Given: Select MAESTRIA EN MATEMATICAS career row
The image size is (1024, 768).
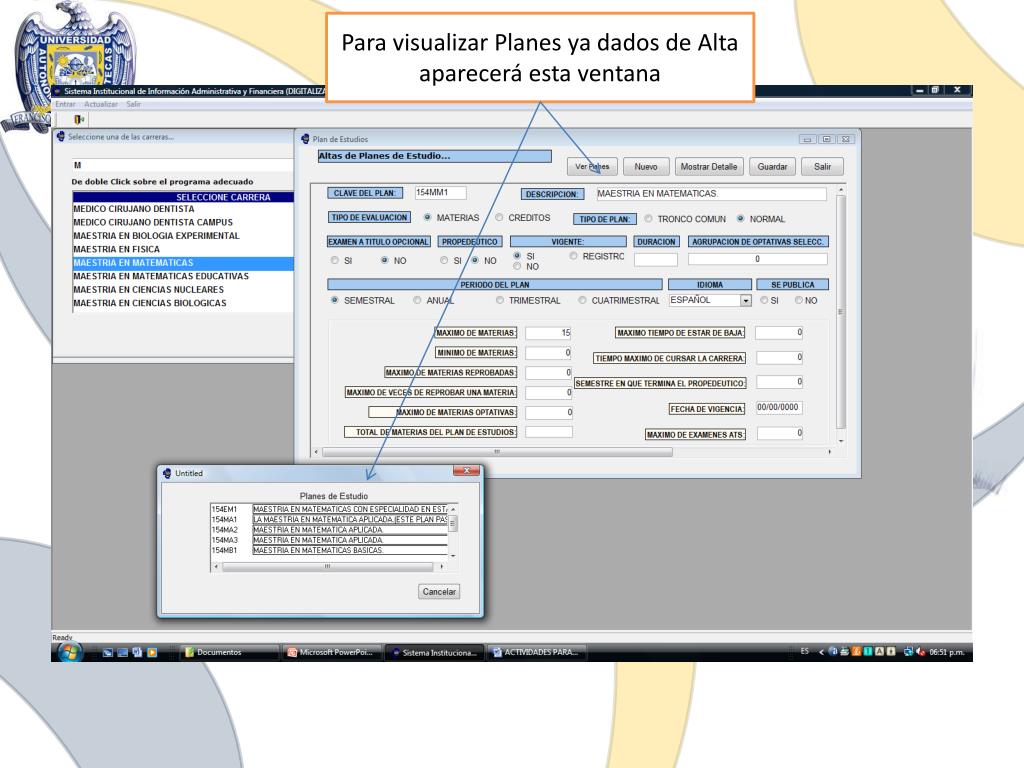Looking at the screenshot, I should (x=183, y=263).
